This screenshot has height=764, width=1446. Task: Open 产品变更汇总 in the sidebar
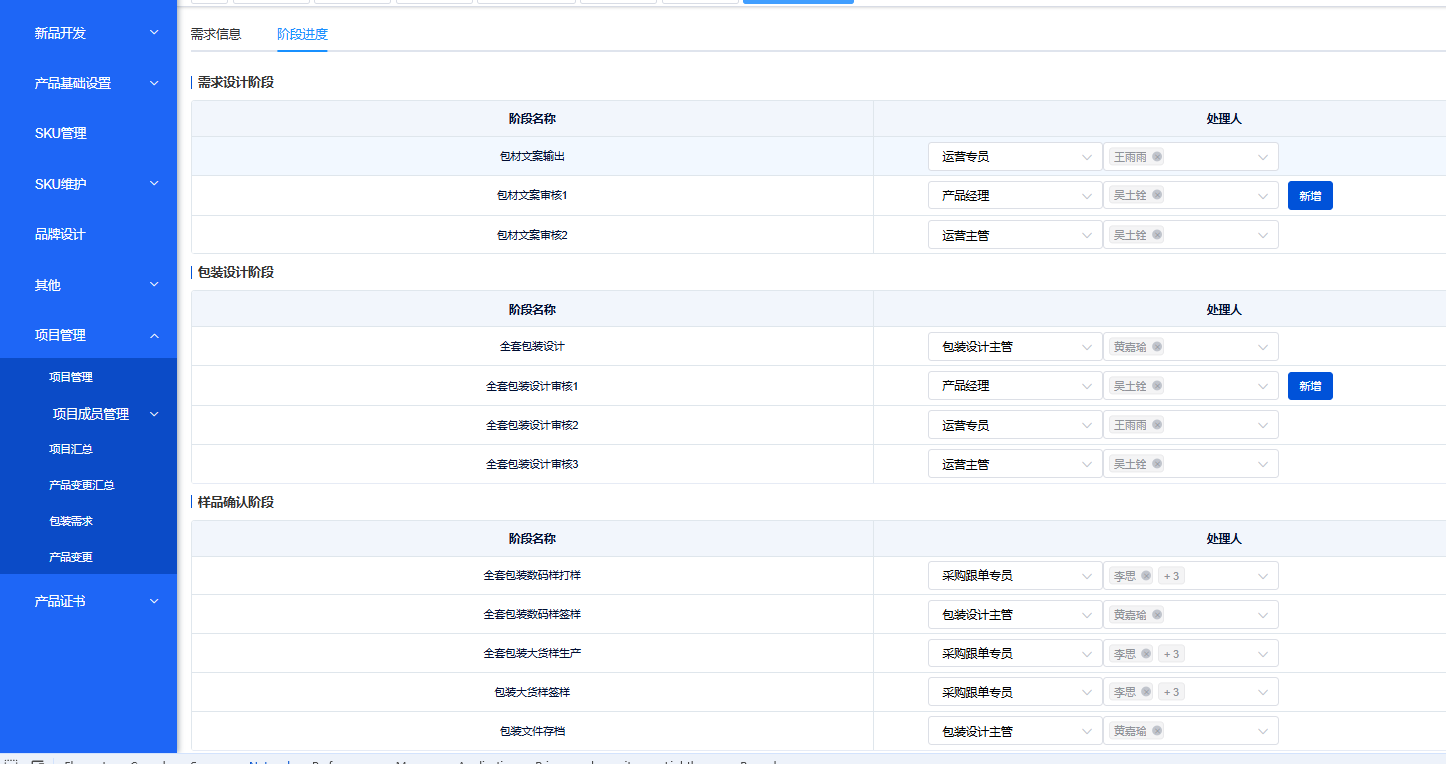tap(82, 485)
